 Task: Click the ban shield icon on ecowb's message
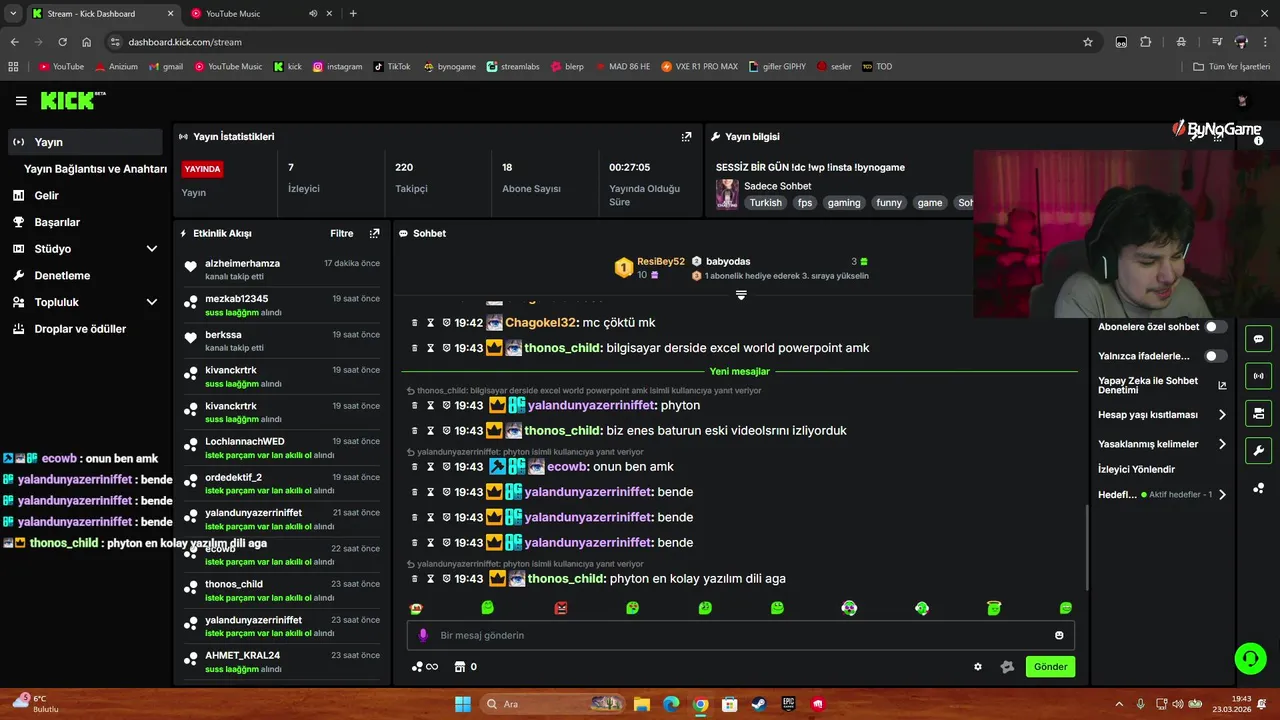point(446,467)
